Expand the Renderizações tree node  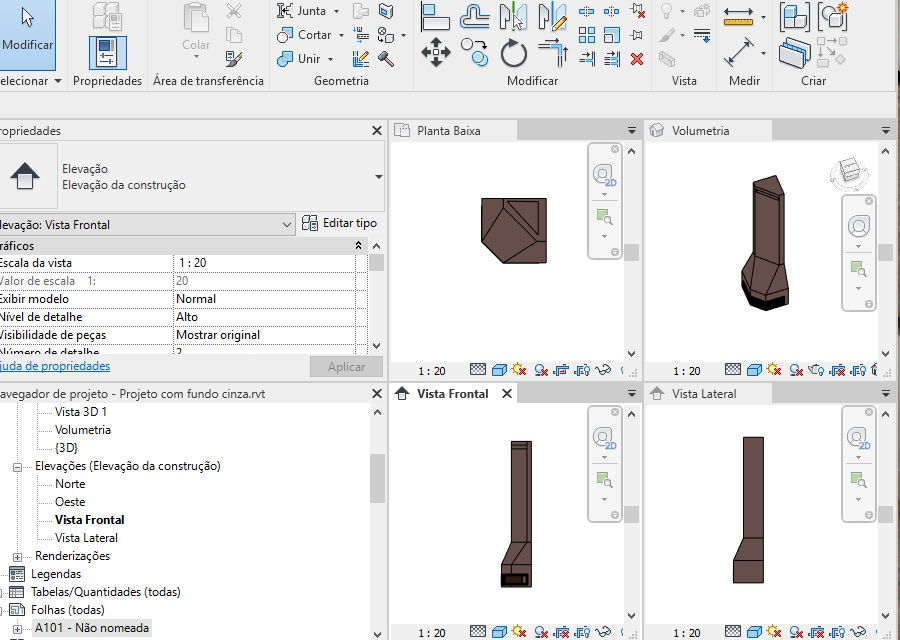pyautogui.click(x=18, y=557)
